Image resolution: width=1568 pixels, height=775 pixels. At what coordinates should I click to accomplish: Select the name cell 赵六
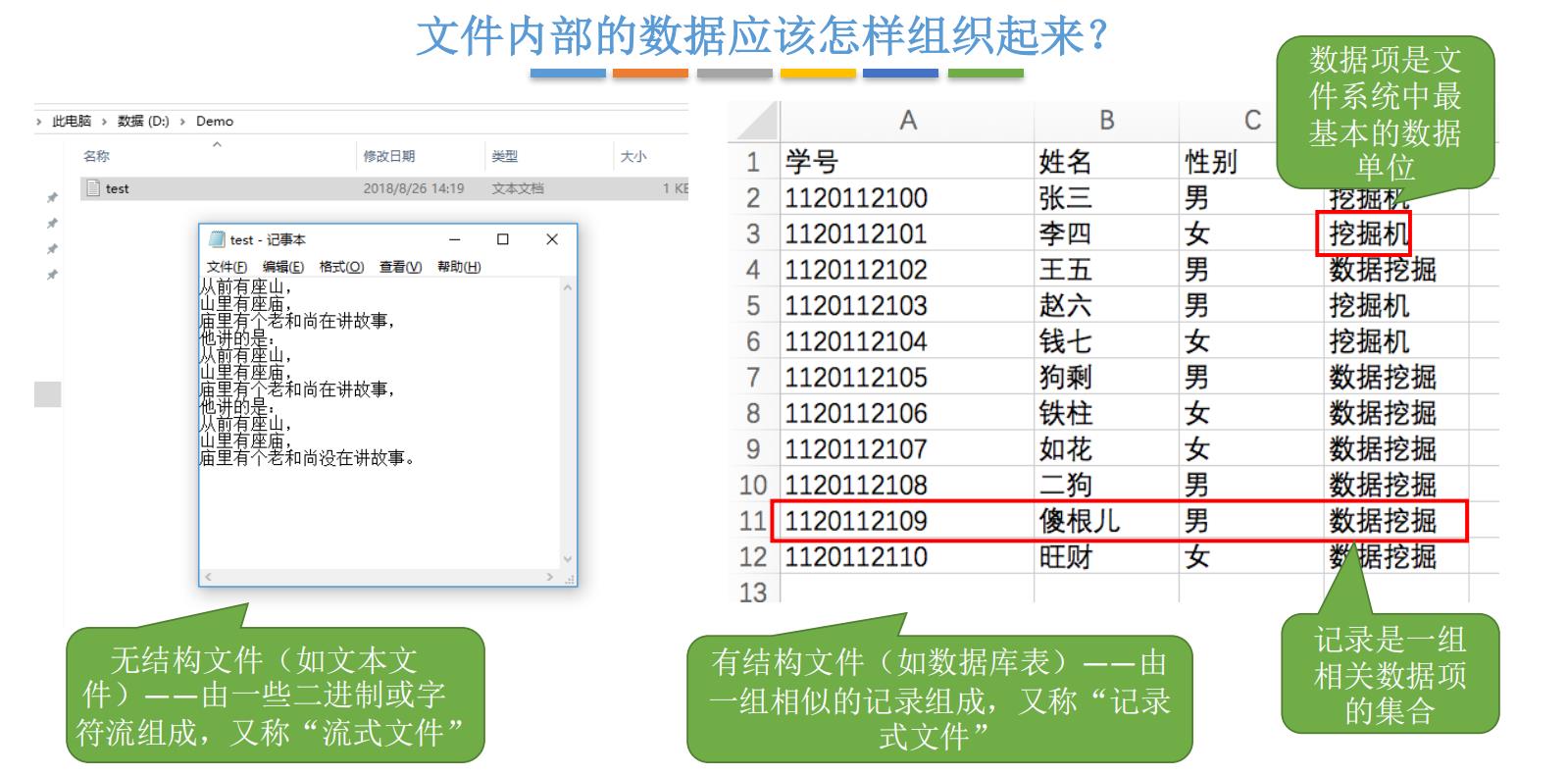pyautogui.click(x=1106, y=305)
